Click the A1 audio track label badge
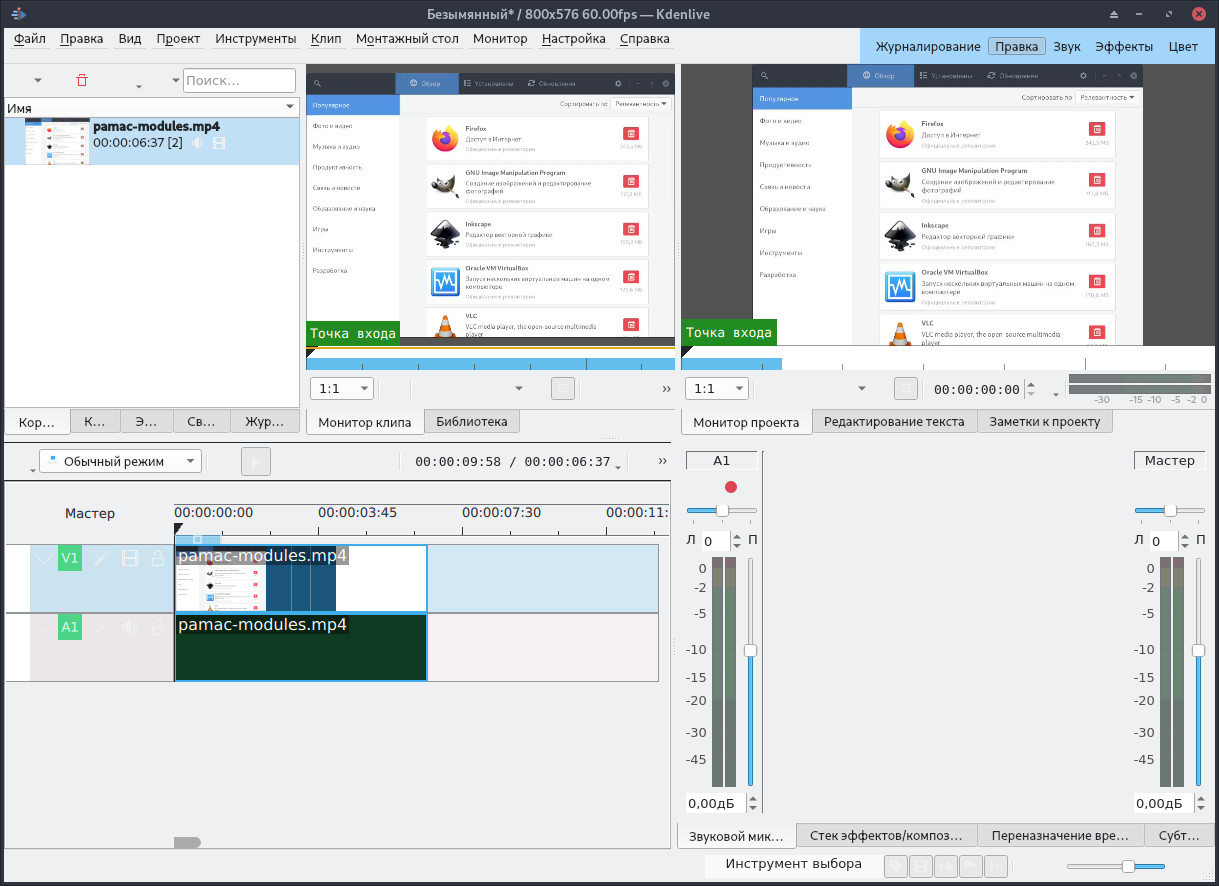This screenshot has width=1219, height=886. tap(69, 627)
